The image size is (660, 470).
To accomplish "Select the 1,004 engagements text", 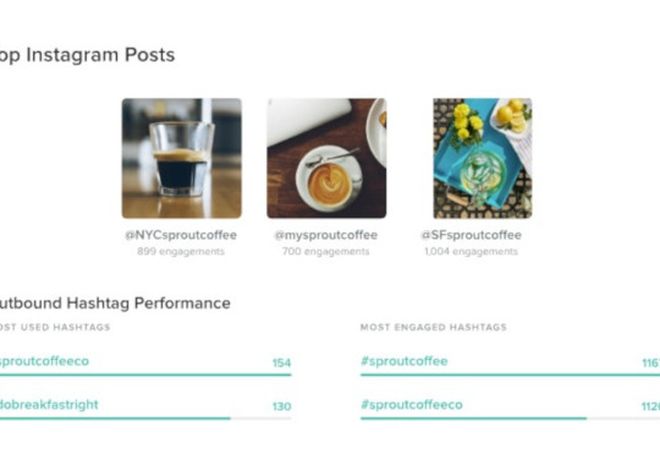I will 471,251.
